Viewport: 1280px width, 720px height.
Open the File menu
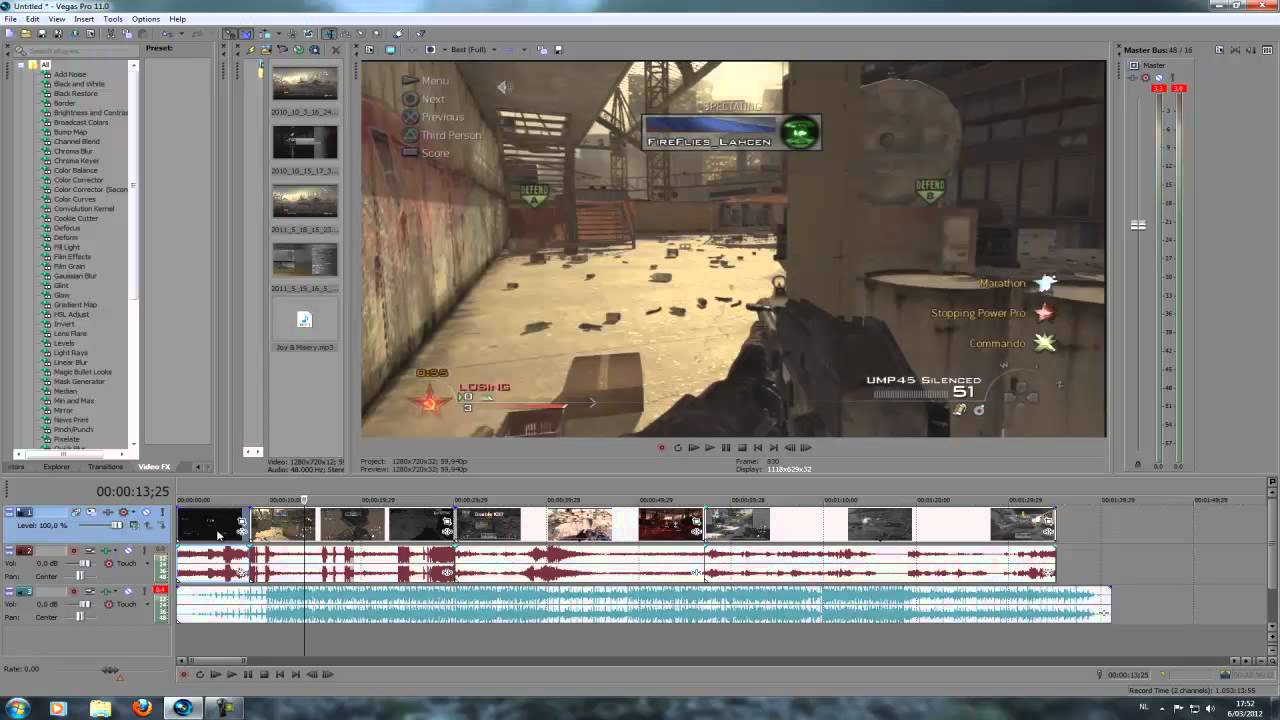(x=10, y=19)
